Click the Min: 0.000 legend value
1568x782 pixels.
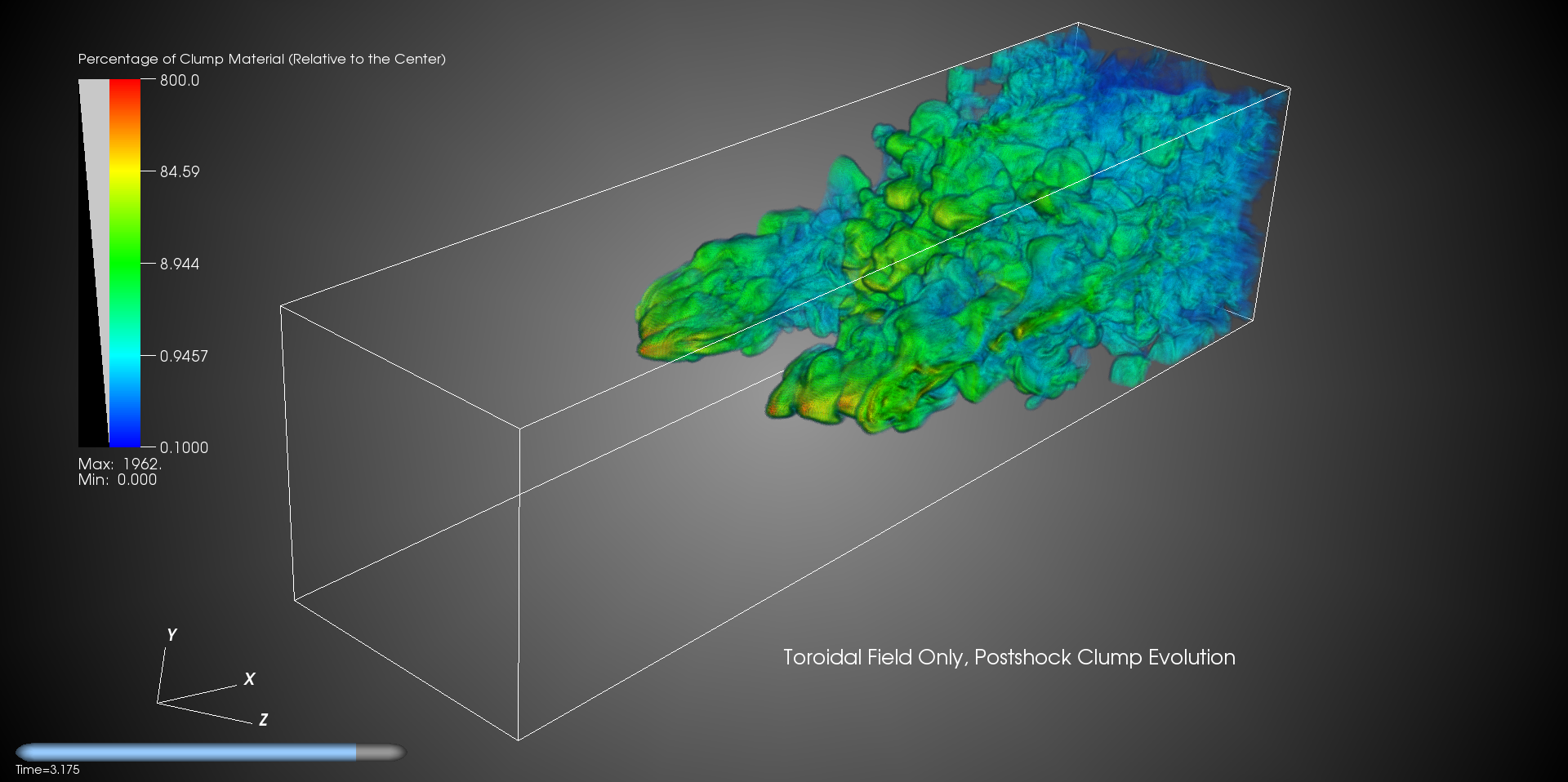click(x=118, y=480)
